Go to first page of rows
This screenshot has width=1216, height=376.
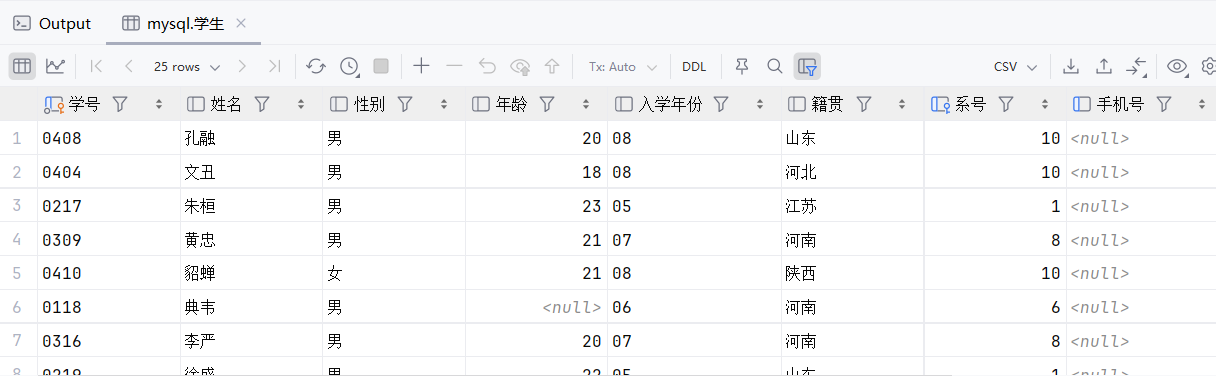coord(96,66)
